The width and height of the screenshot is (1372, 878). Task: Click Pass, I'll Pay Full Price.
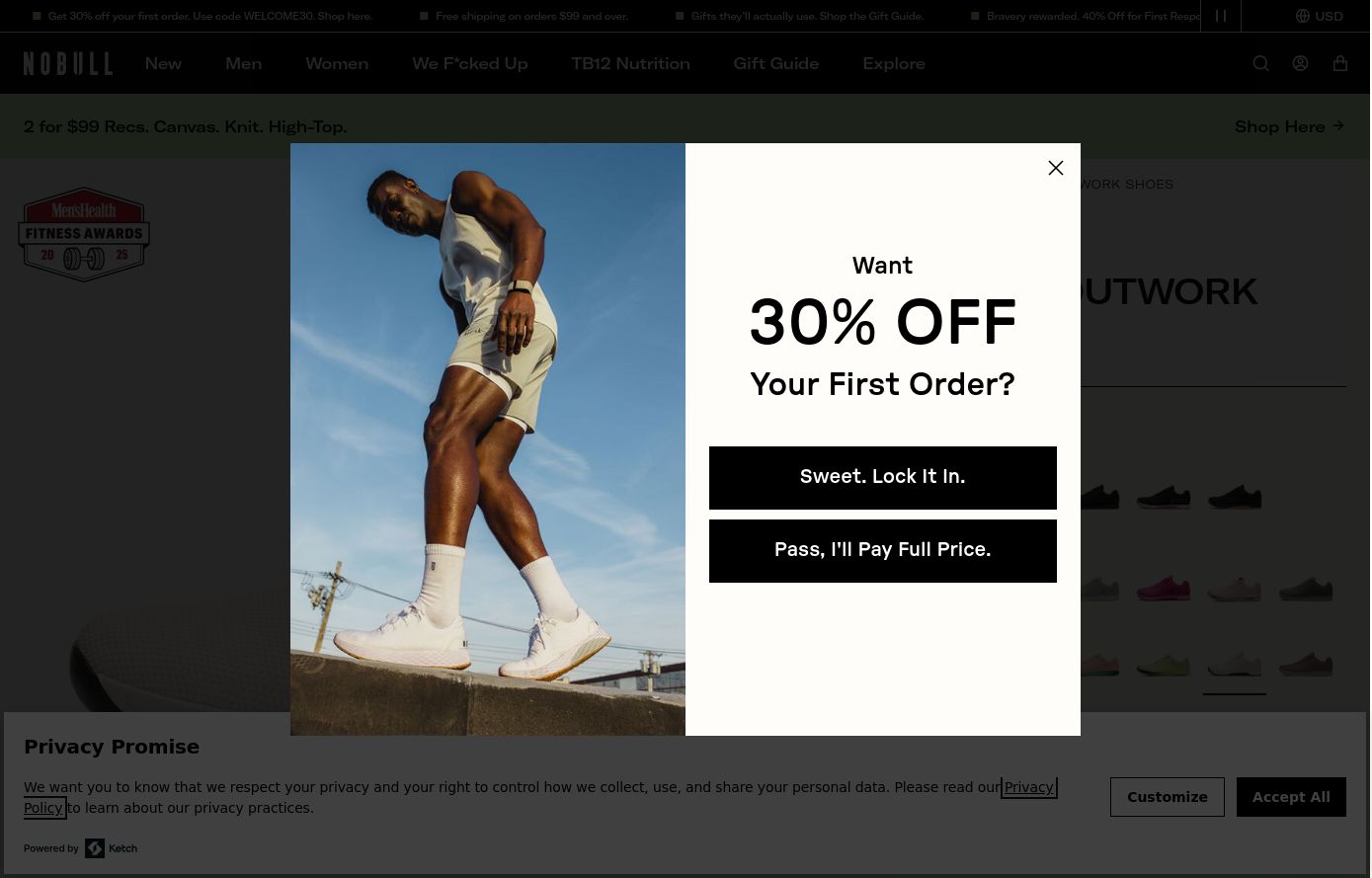pyautogui.click(x=883, y=551)
